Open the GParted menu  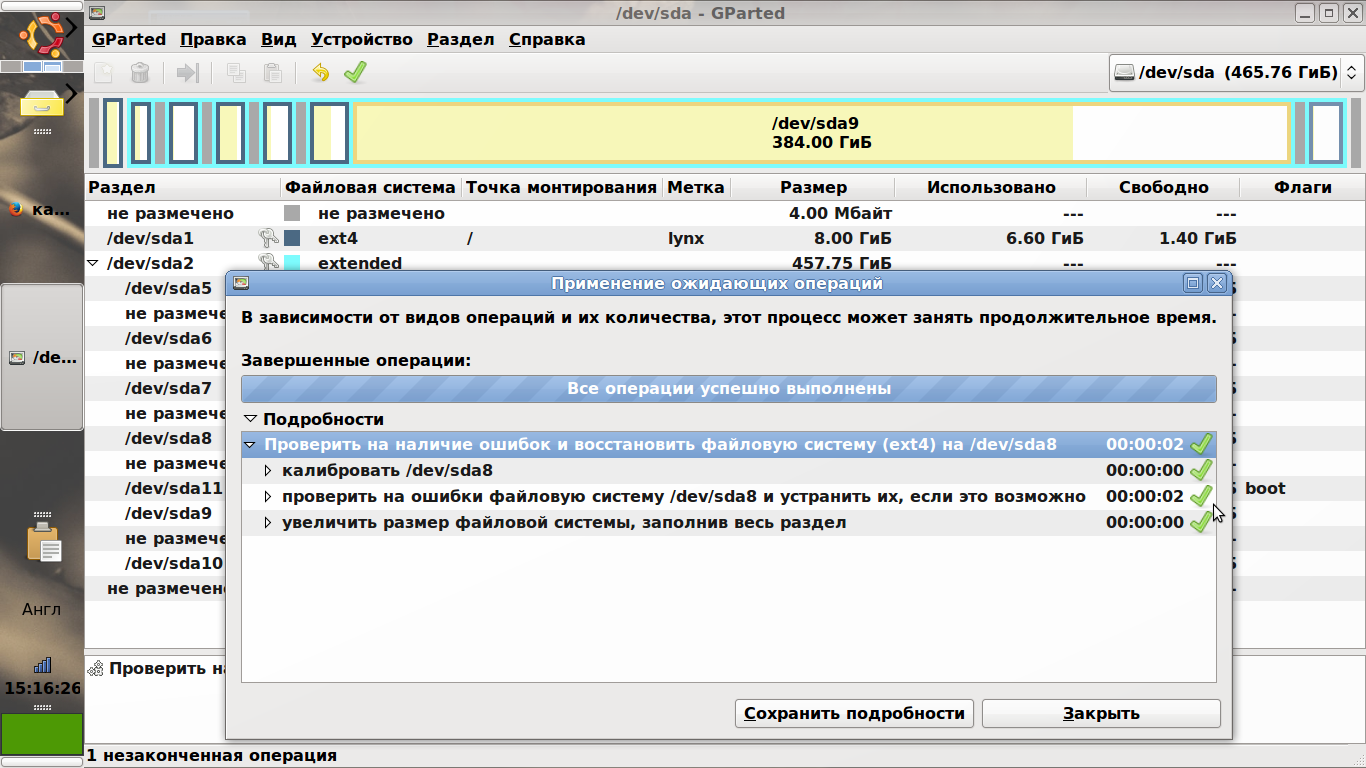(129, 40)
